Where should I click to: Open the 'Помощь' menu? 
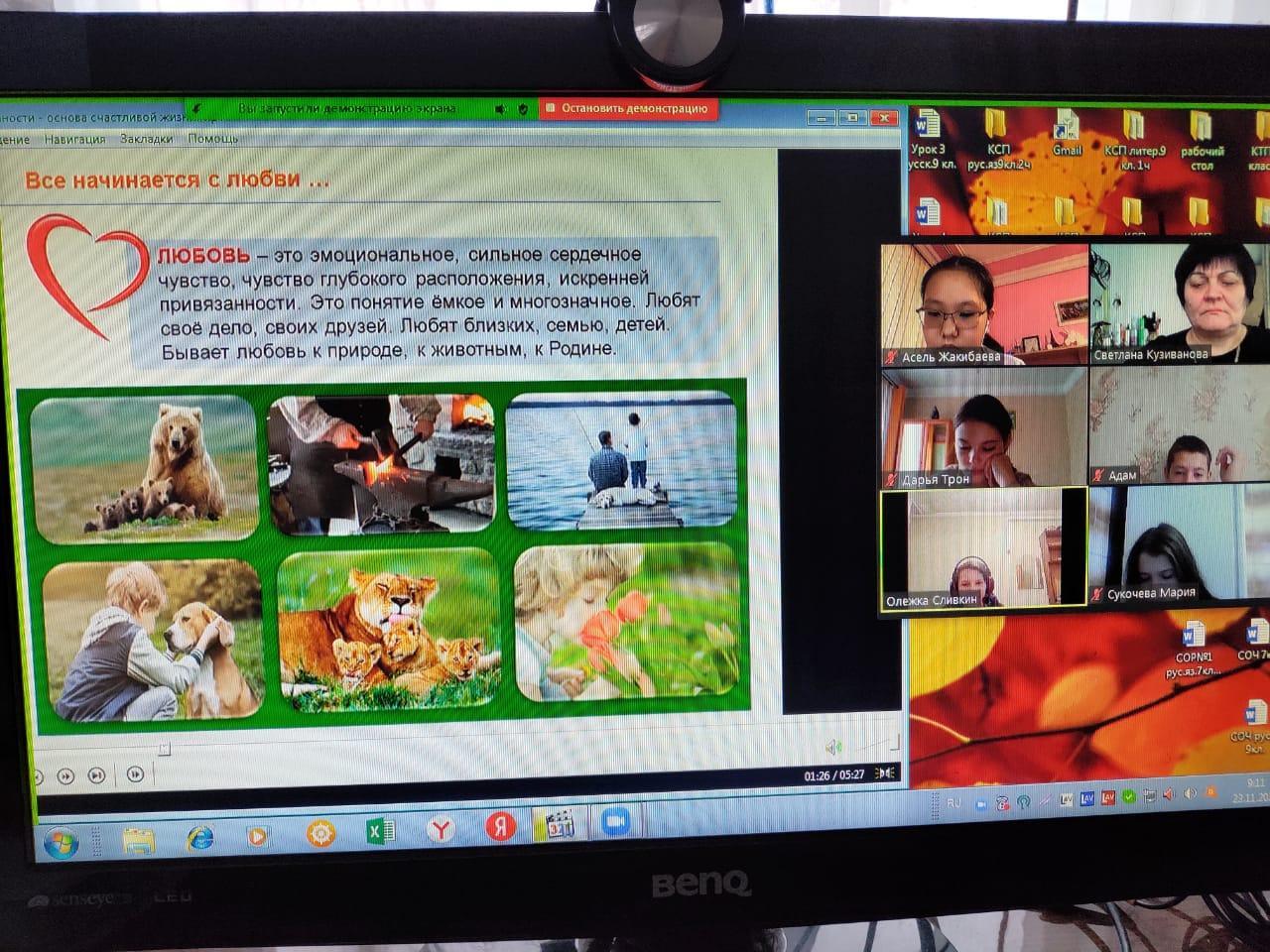[x=213, y=139]
